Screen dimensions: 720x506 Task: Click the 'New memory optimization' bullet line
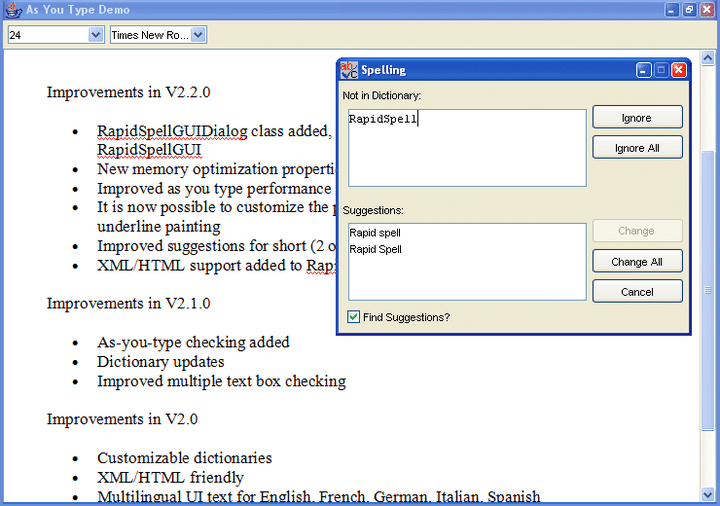coord(216,169)
